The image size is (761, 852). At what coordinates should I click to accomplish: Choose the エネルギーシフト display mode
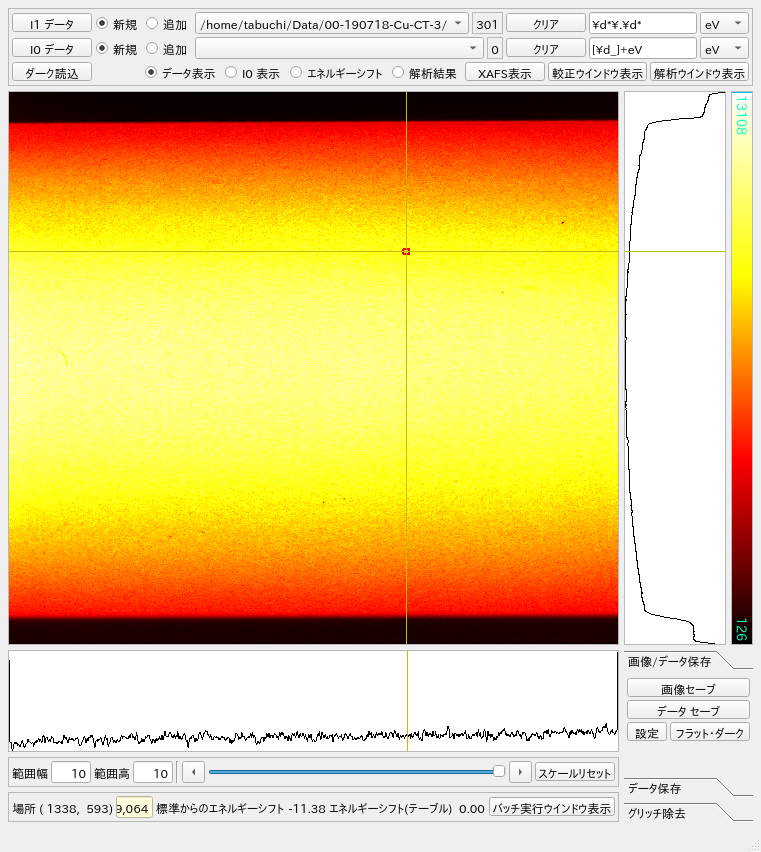click(x=296, y=72)
